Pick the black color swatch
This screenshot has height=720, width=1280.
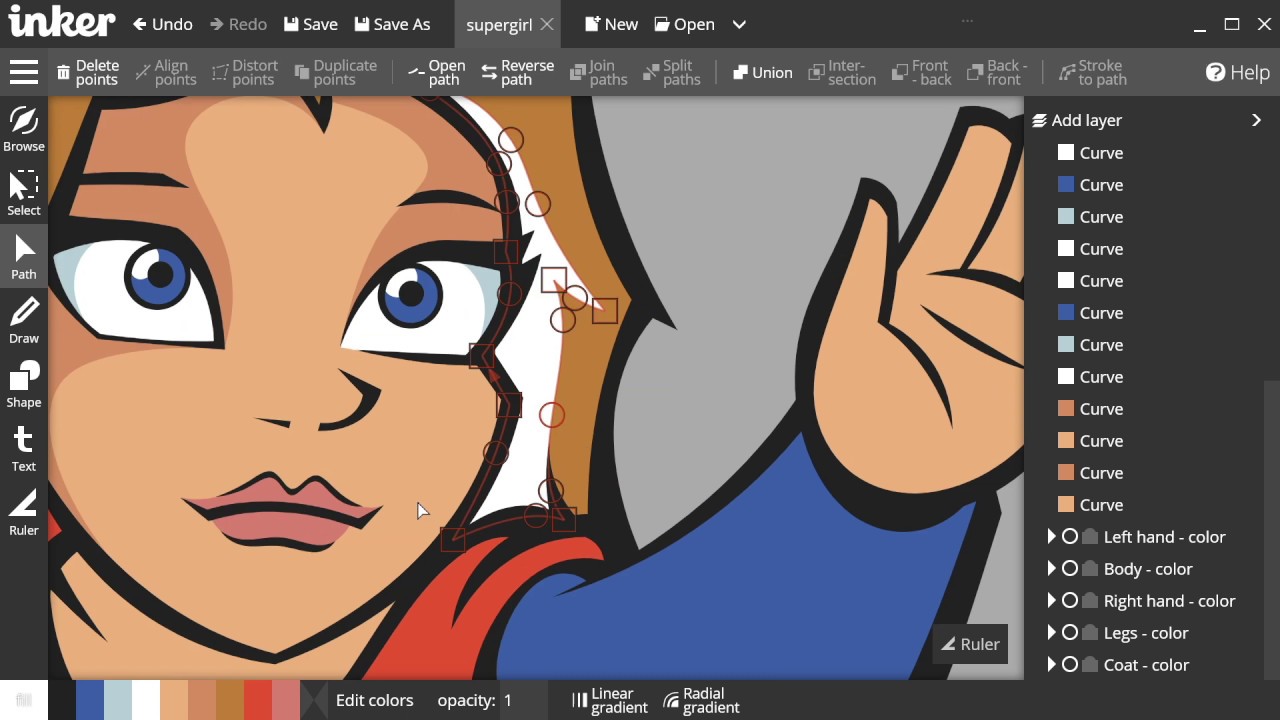[x=62, y=700]
